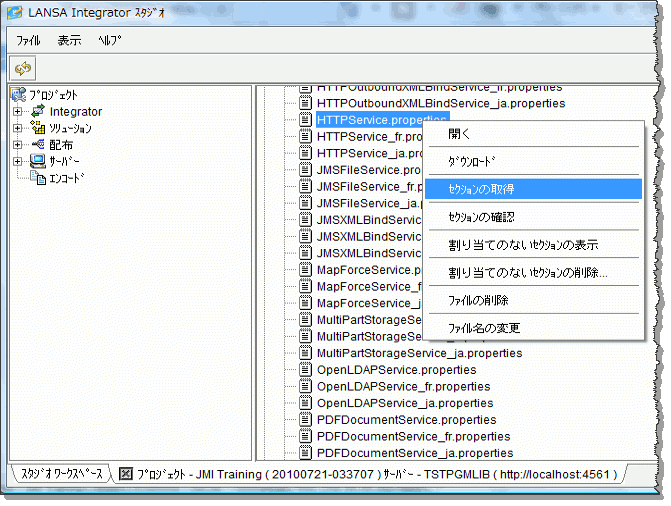The height and width of the screenshot is (506, 671).
Task: Open the ヘルプ menu
Action: (110, 41)
